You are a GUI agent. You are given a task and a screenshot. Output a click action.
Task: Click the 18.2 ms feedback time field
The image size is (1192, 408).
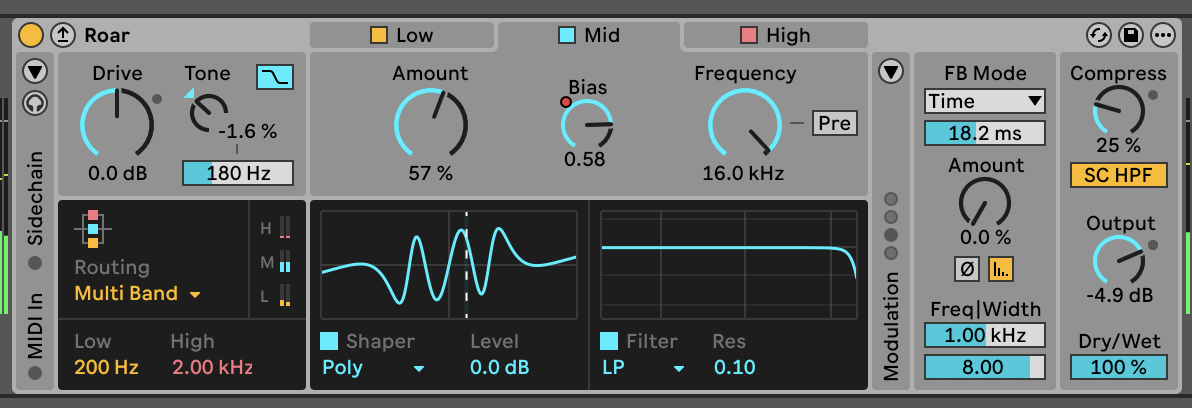[985, 134]
